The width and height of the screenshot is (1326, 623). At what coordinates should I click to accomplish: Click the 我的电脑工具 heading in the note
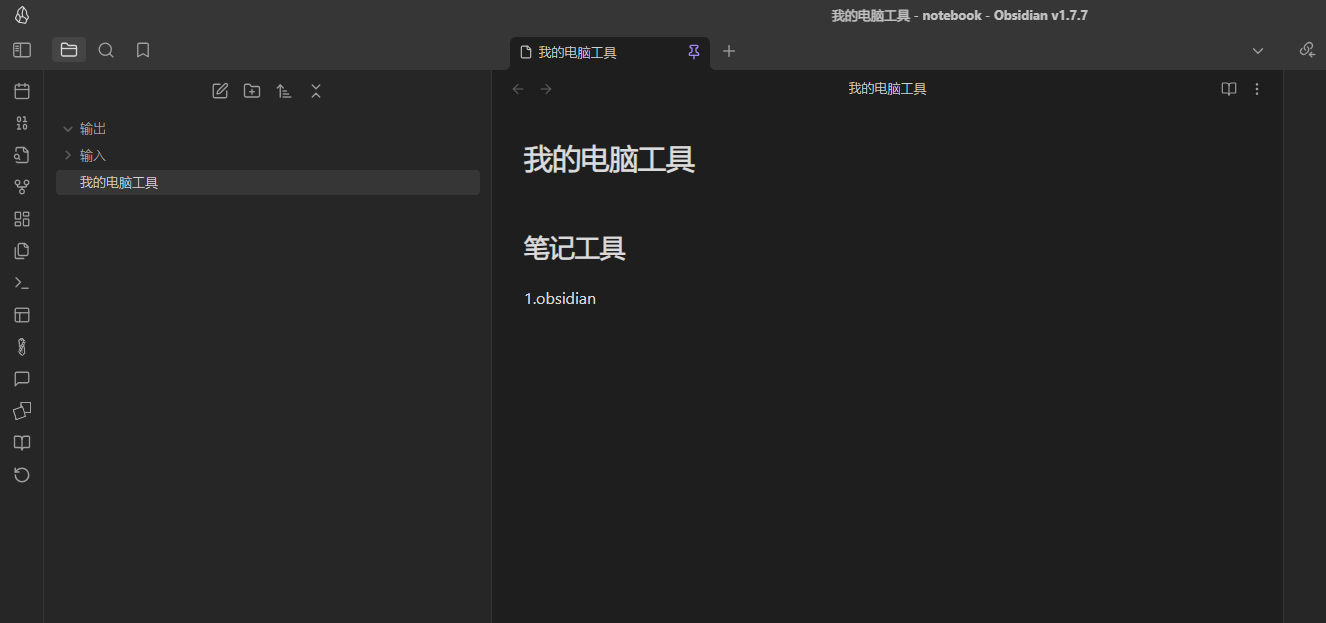(x=609, y=159)
